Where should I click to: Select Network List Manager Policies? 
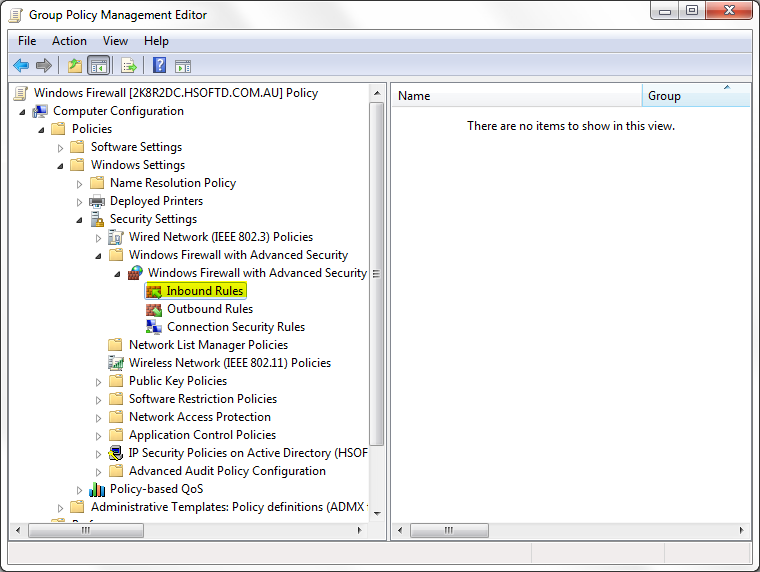[208, 345]
